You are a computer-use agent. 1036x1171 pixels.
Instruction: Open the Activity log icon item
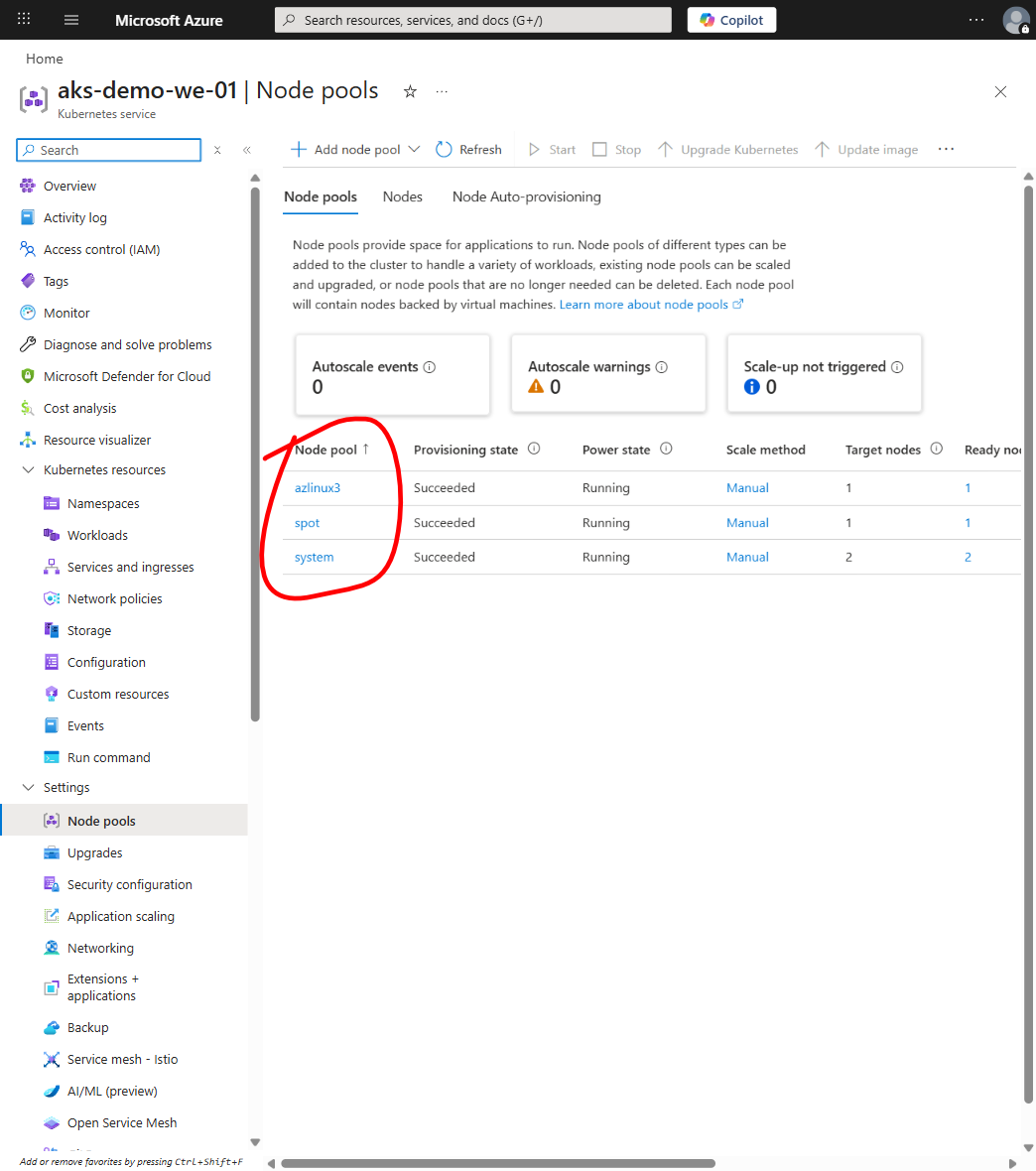coord(28,217)
